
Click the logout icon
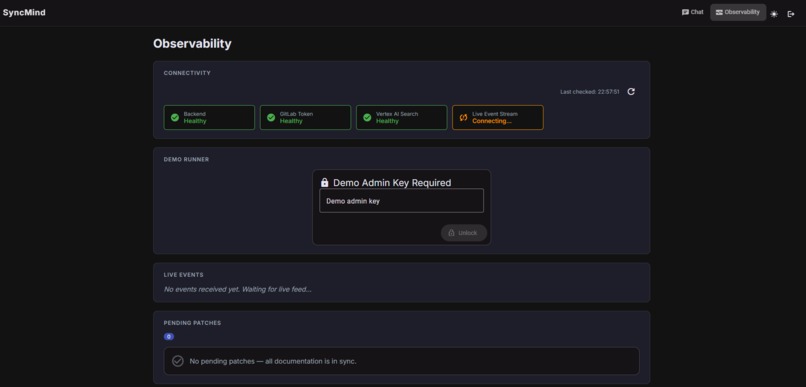click(791, 14)
